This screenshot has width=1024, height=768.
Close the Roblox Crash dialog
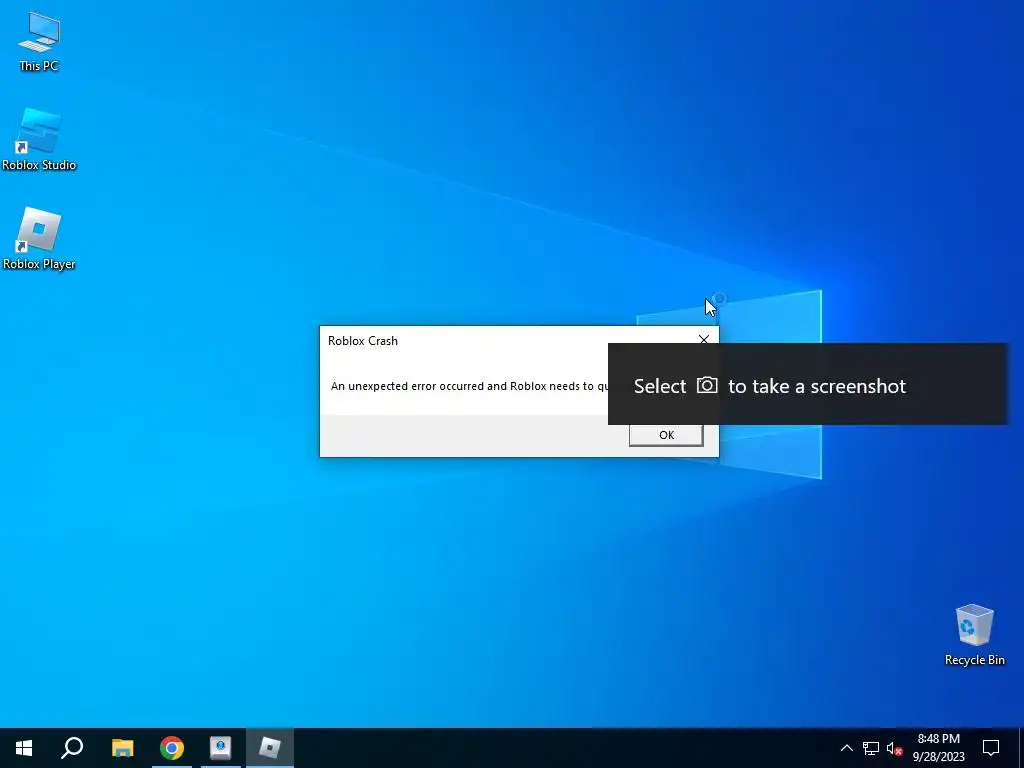703,340
